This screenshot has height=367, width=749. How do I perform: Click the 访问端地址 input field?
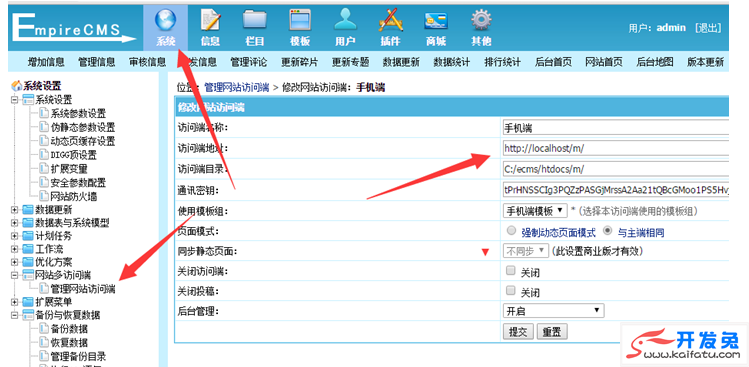pyautogui.click(x=616, y=149)
